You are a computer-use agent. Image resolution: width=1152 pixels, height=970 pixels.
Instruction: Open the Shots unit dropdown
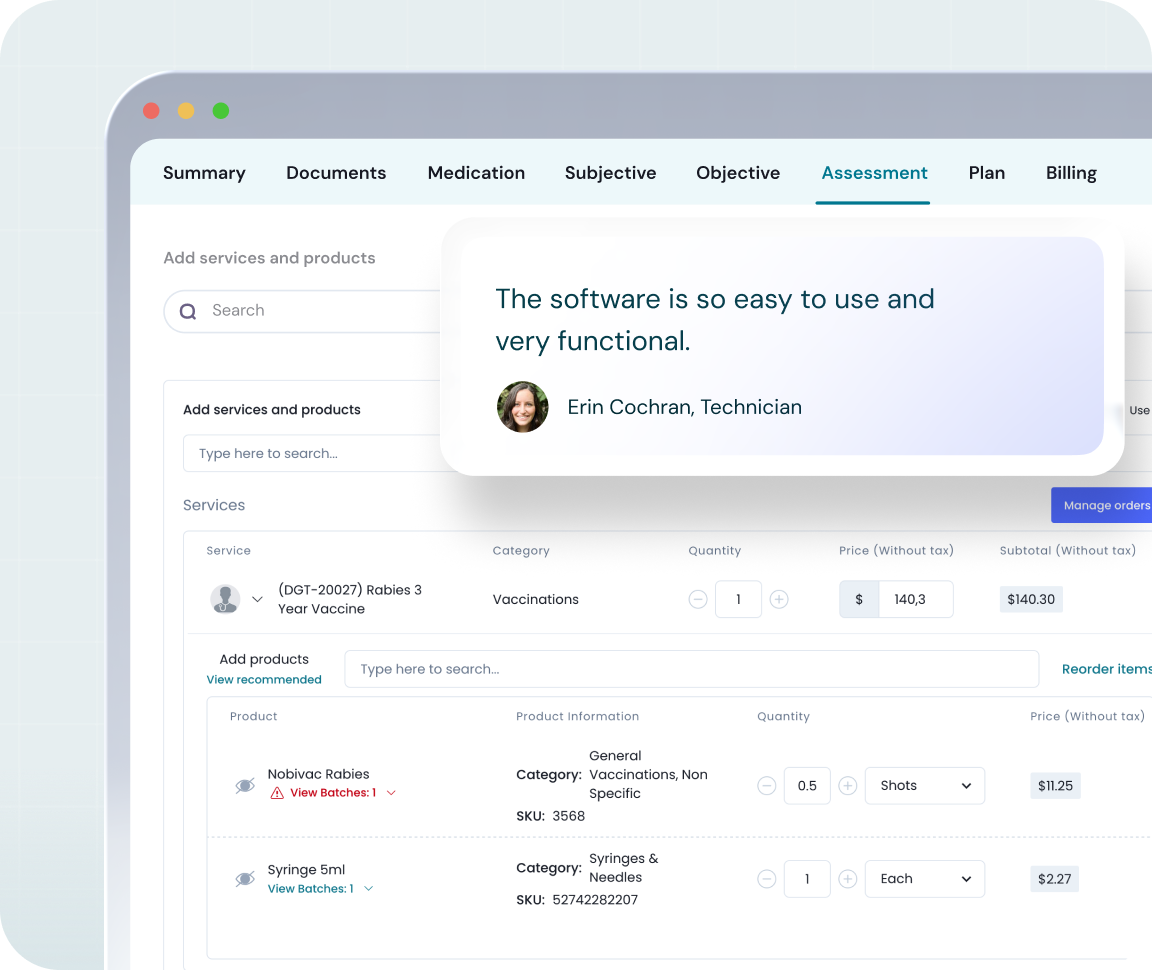925,786
